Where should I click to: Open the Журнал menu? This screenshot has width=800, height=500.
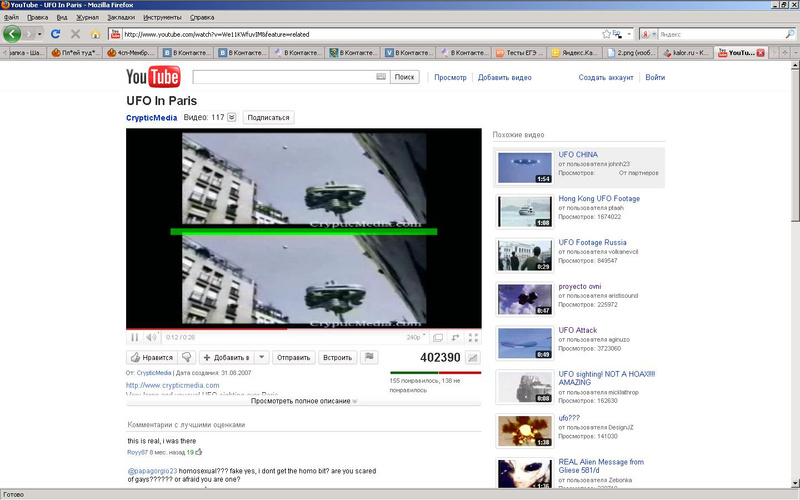click(87, 17)
